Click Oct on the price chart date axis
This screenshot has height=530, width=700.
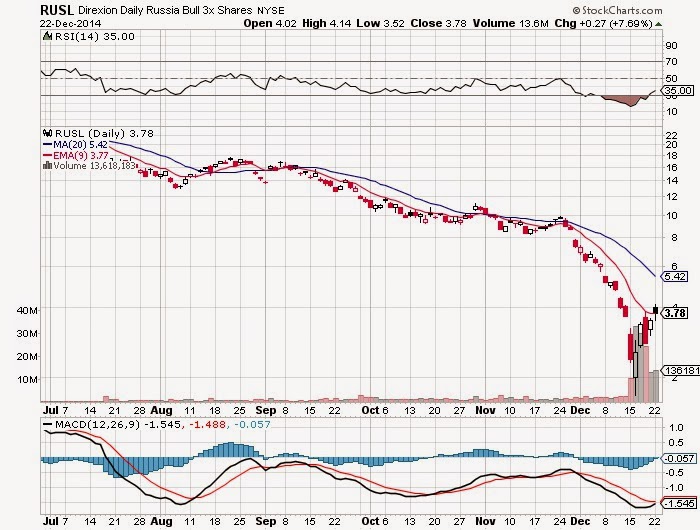370,410
